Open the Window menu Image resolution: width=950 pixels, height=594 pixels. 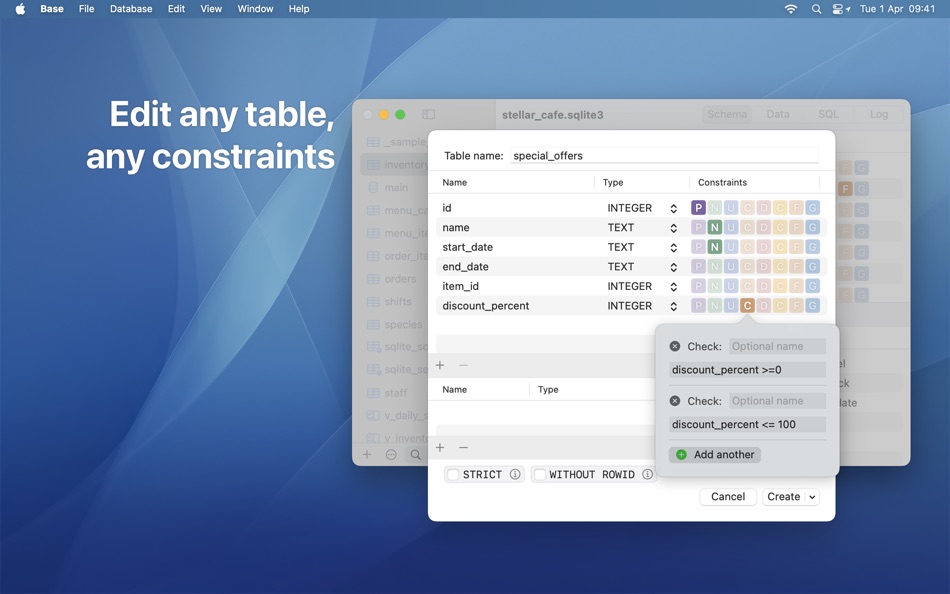point(255,9)
